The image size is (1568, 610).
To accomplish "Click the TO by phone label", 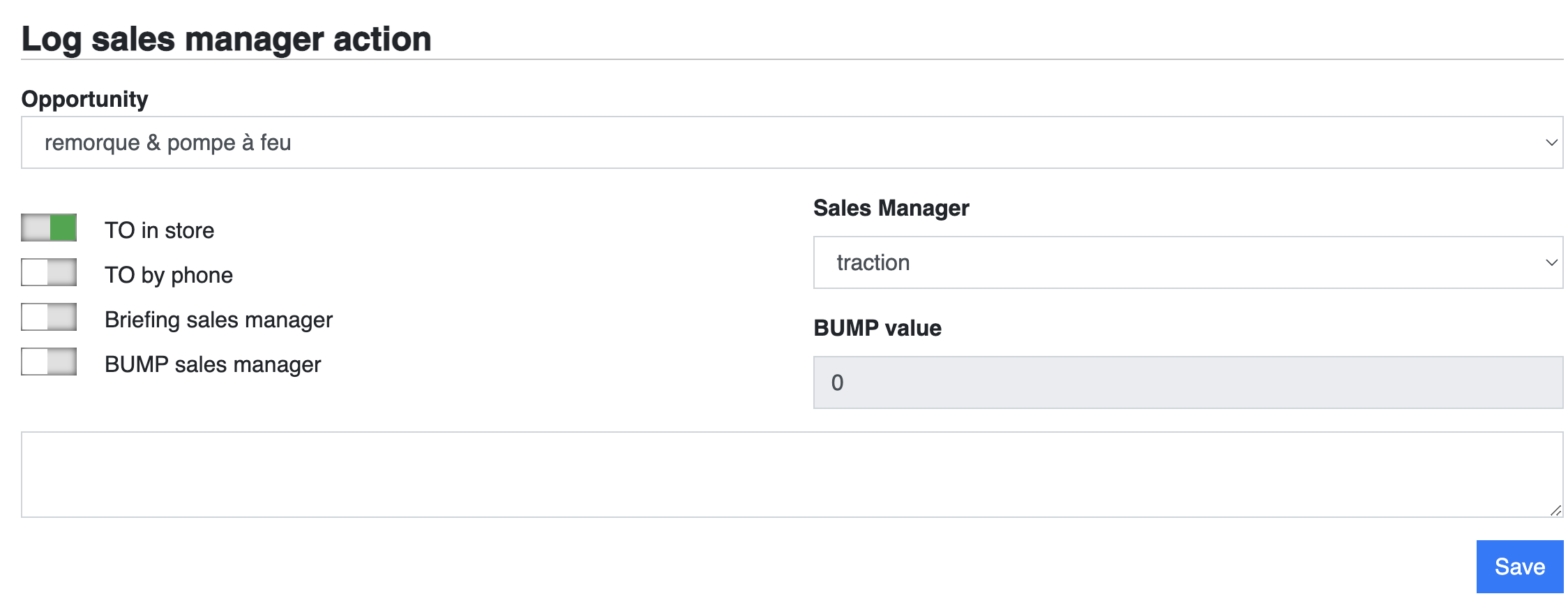I will 169,275.
